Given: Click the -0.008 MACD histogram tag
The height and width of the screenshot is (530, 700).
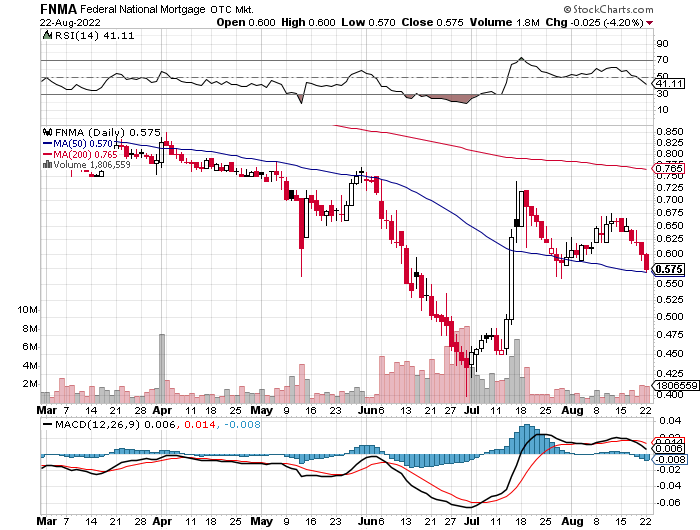Looking at the screenshot, I should [669, 459].
